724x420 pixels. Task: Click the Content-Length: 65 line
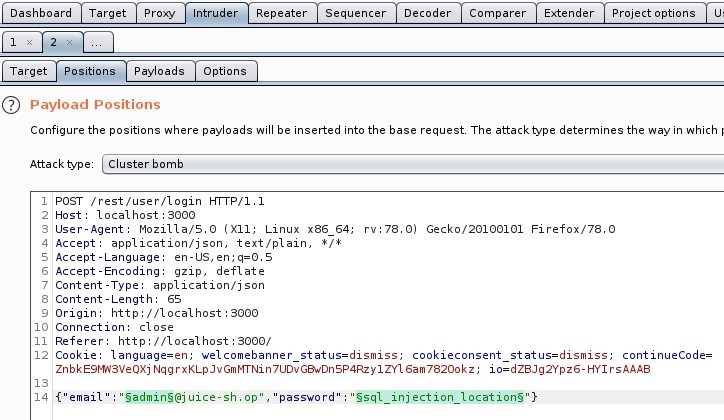[x=118, y=299]
